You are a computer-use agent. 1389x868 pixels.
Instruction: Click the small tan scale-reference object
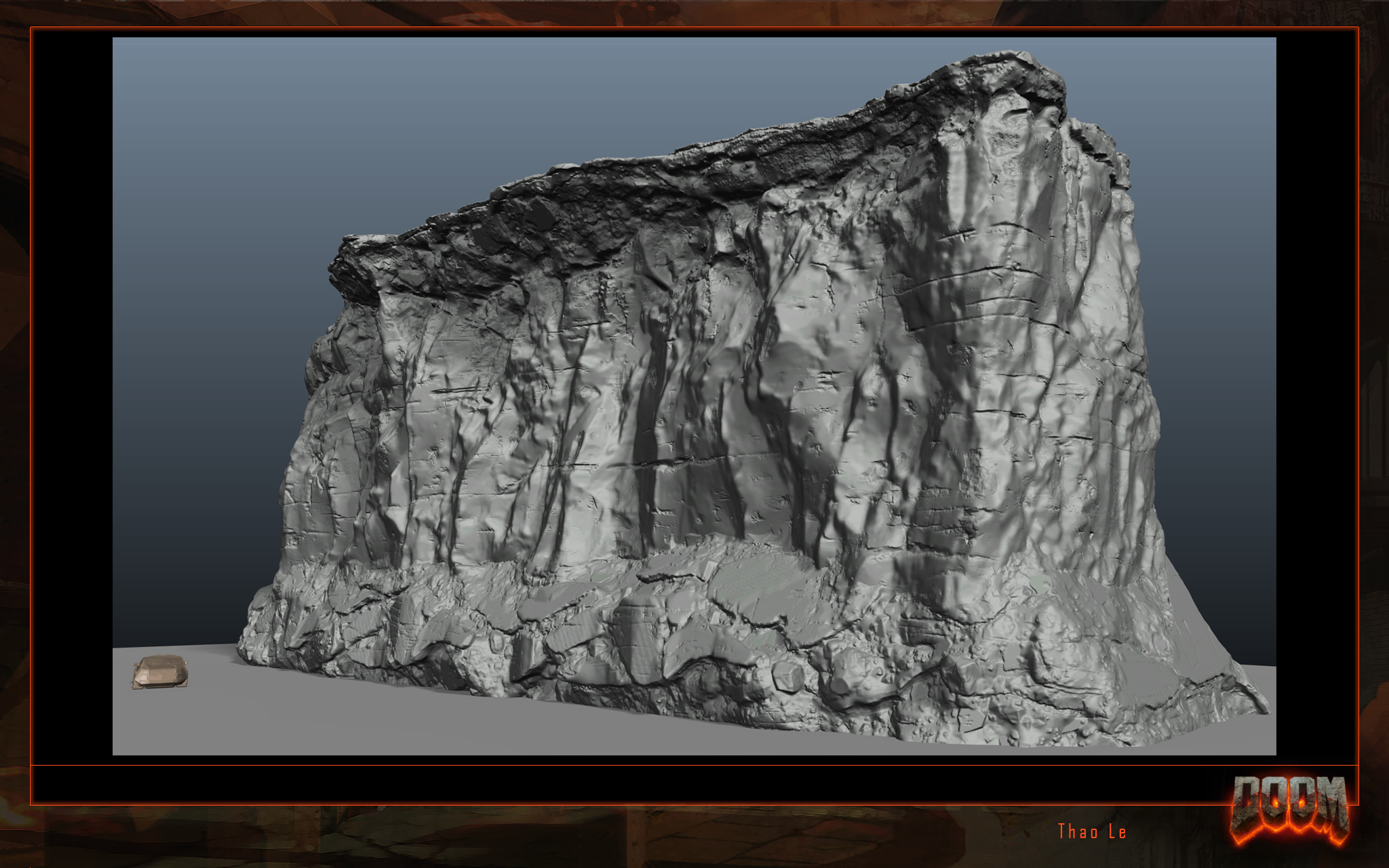[x=160, y=672]
